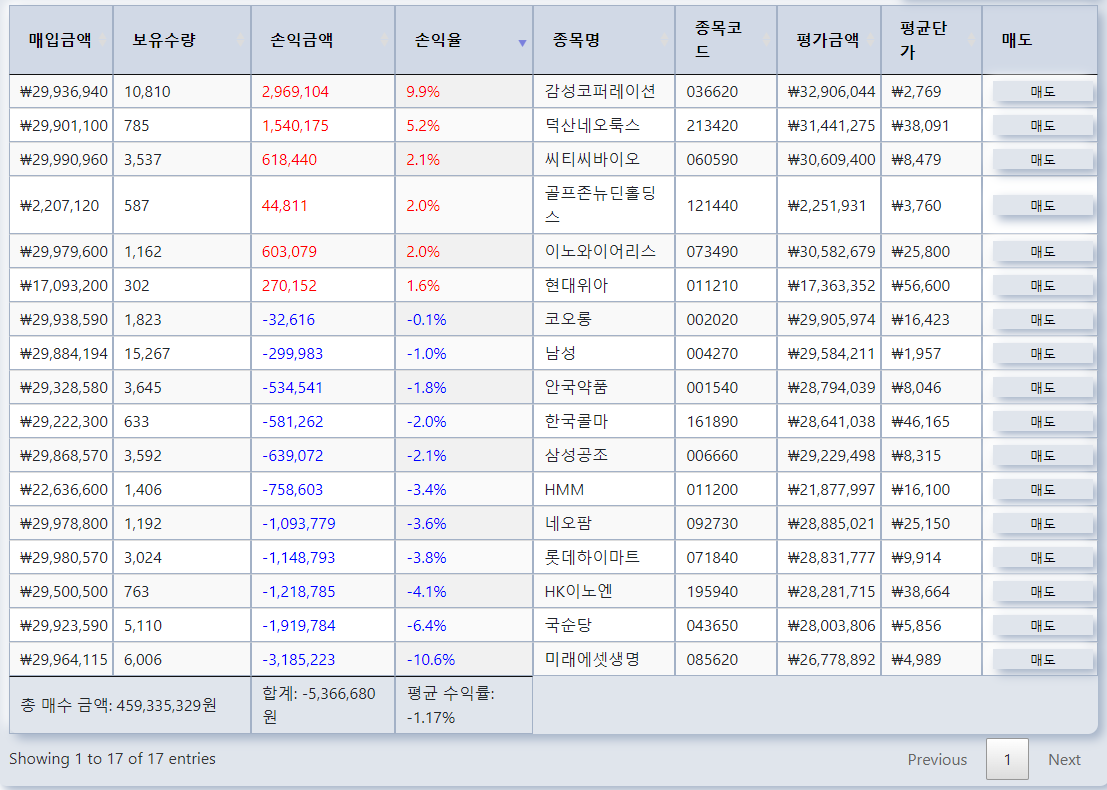The image size is (1107, 790).
Task: Sort by 매입금액 column header
Action: coord(61,40)
